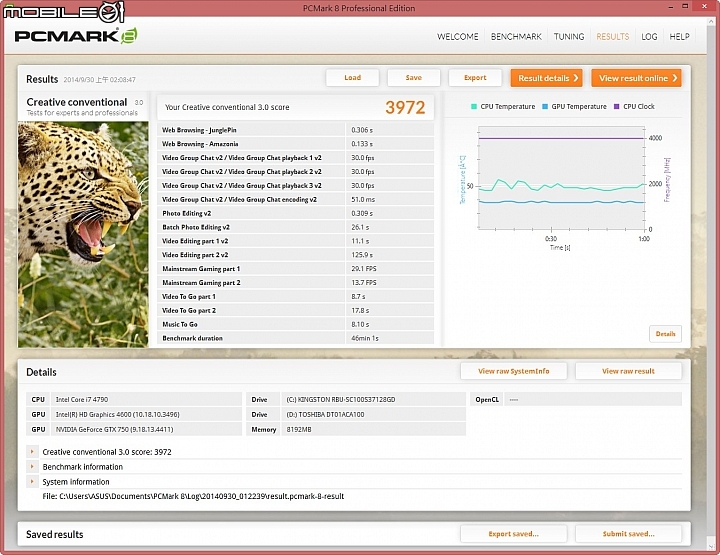Click the chart Details button
The image size is (720, 555).
click(x=665, y=334)
